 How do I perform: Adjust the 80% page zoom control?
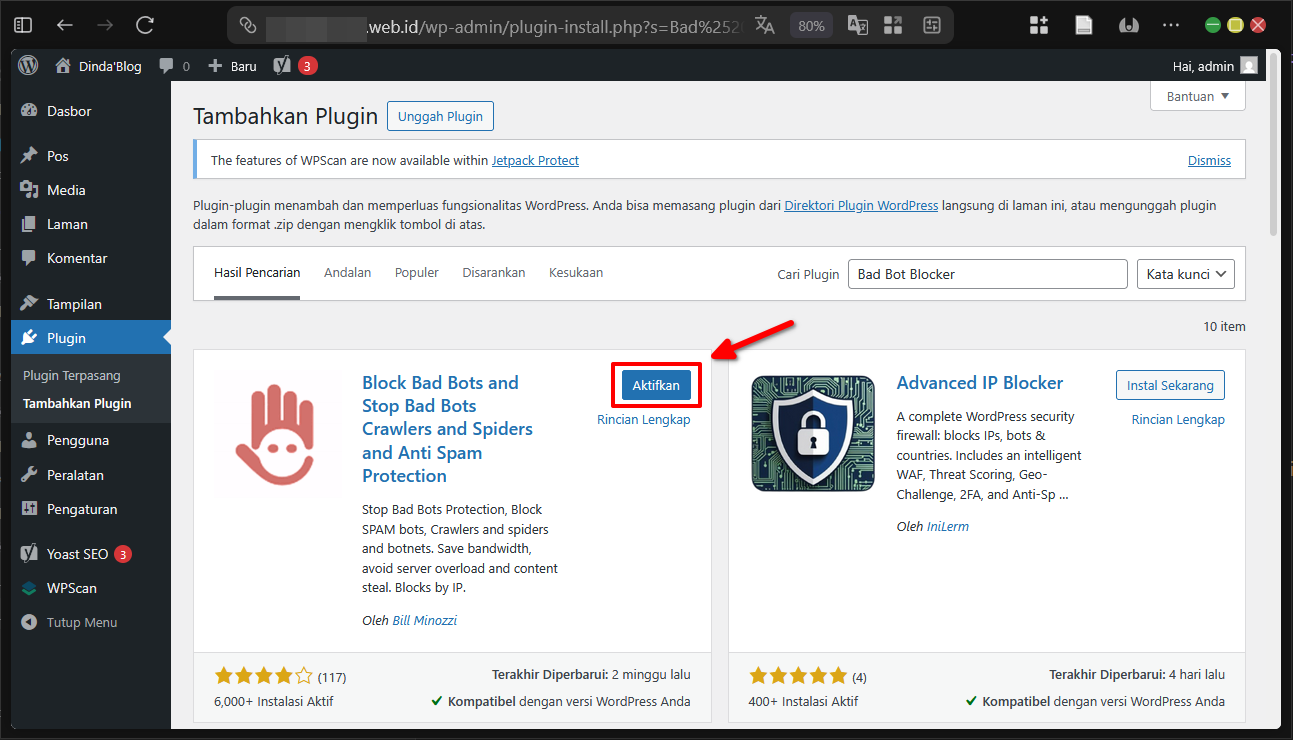click(811, 25)
